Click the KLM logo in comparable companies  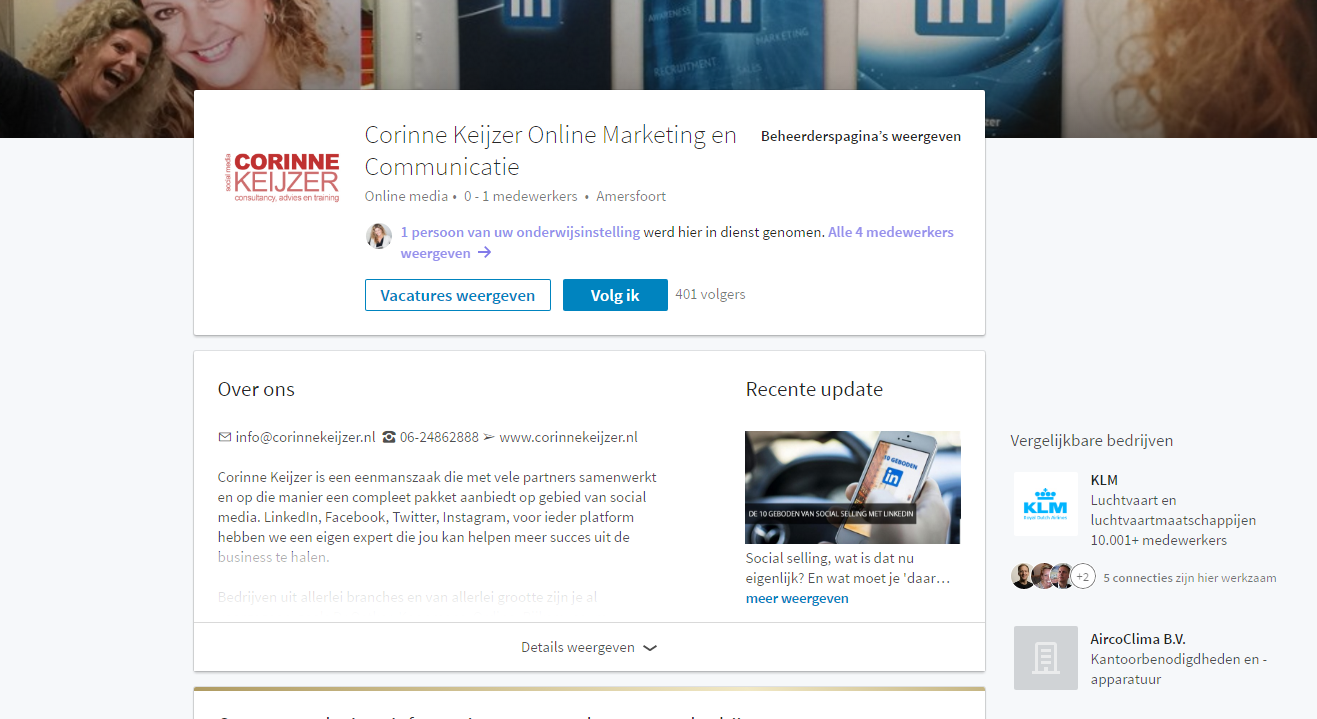coord(1046,504)
